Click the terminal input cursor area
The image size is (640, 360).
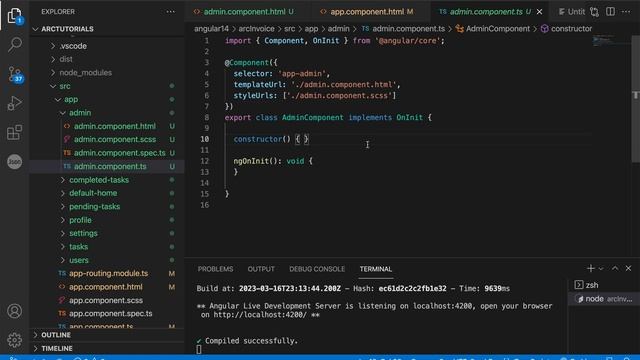click(x=199, y=349)
